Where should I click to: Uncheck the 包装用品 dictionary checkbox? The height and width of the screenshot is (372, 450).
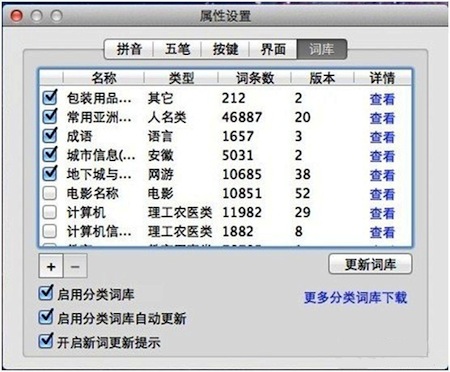pos(50,97)
